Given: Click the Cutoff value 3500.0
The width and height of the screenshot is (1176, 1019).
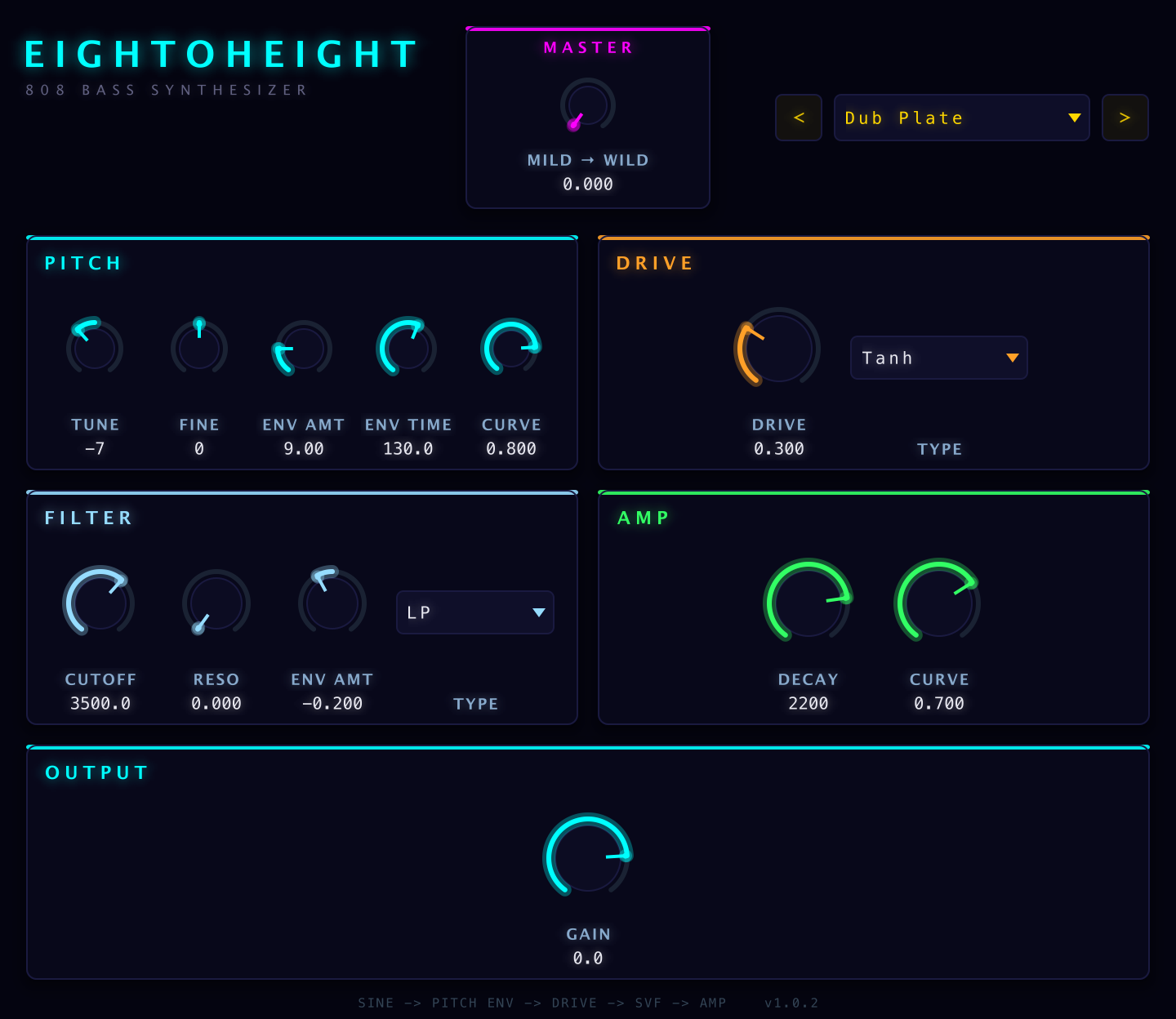Looking at the screenshot, I should click(100, 704).
